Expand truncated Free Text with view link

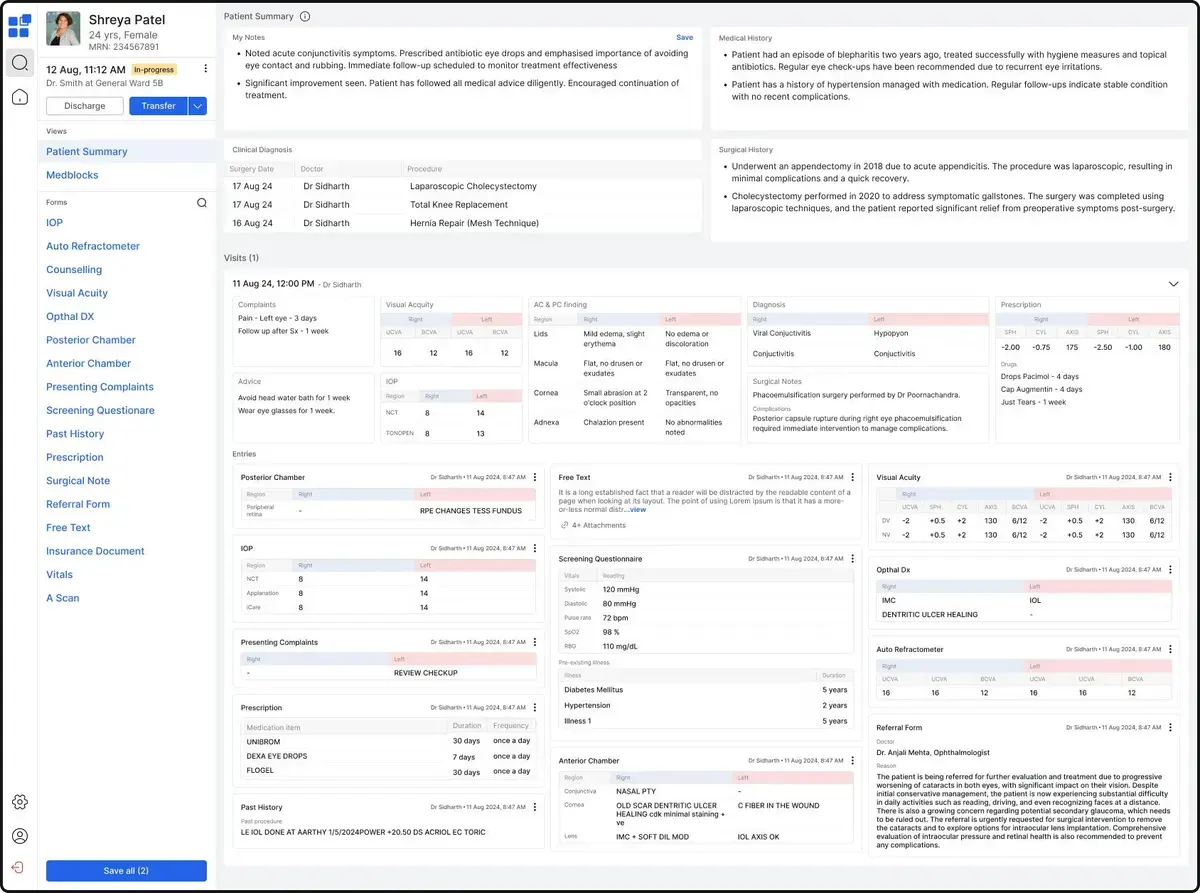click(x=637, y=510)
